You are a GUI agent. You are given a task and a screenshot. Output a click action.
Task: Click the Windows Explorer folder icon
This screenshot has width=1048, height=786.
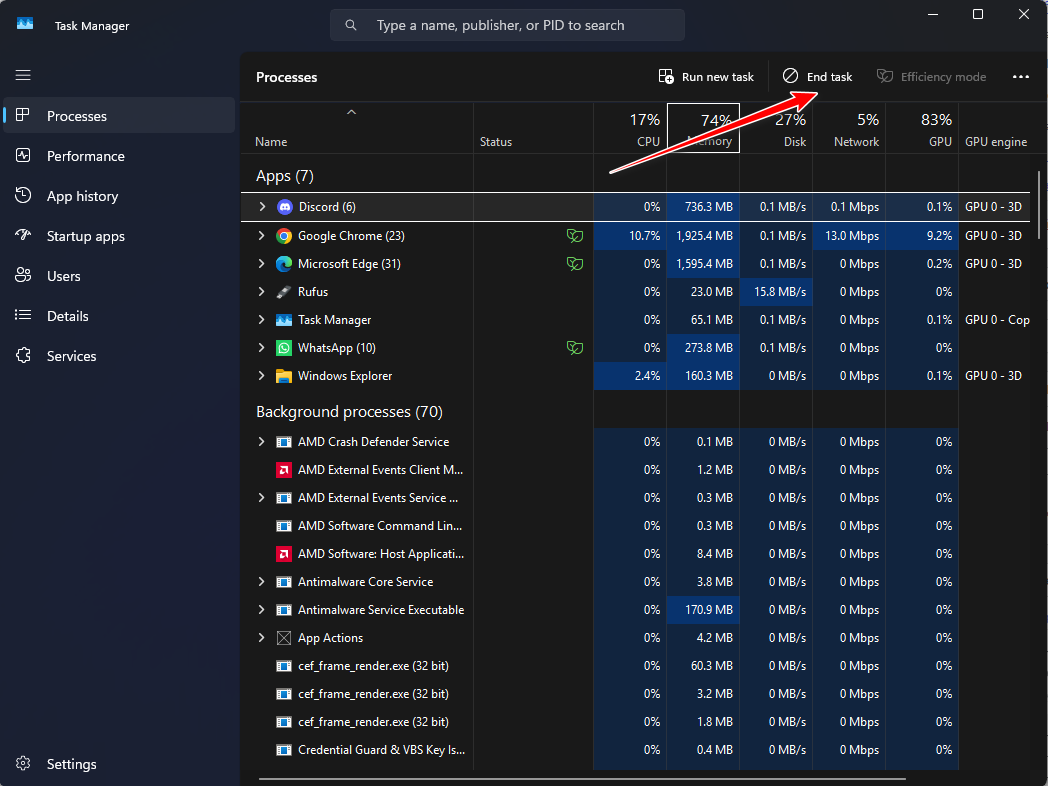click(x=284, y=376)
